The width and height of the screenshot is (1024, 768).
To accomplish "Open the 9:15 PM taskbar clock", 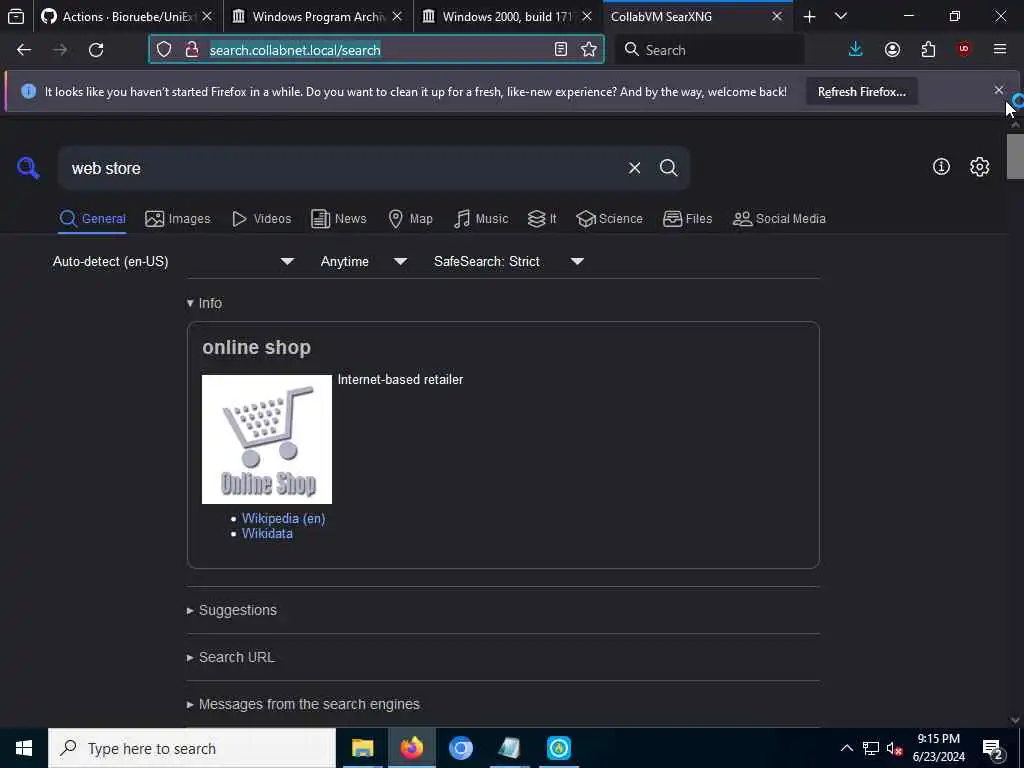I will [938, 748].
